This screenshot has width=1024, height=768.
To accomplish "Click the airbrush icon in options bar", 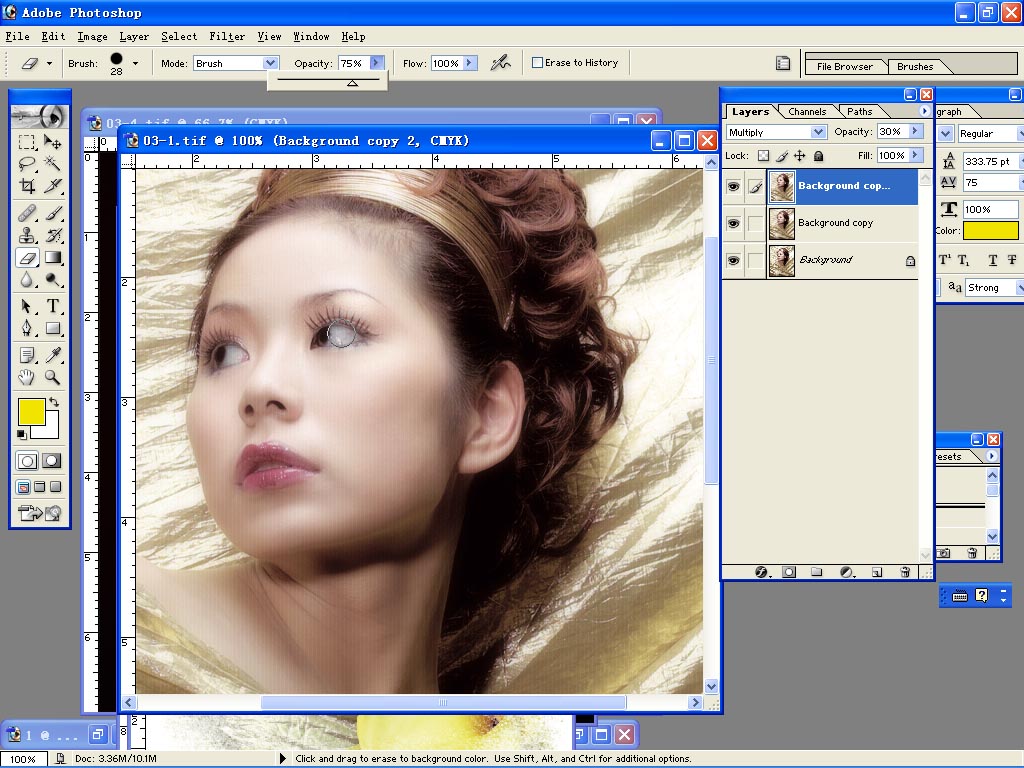I will 501,63.
